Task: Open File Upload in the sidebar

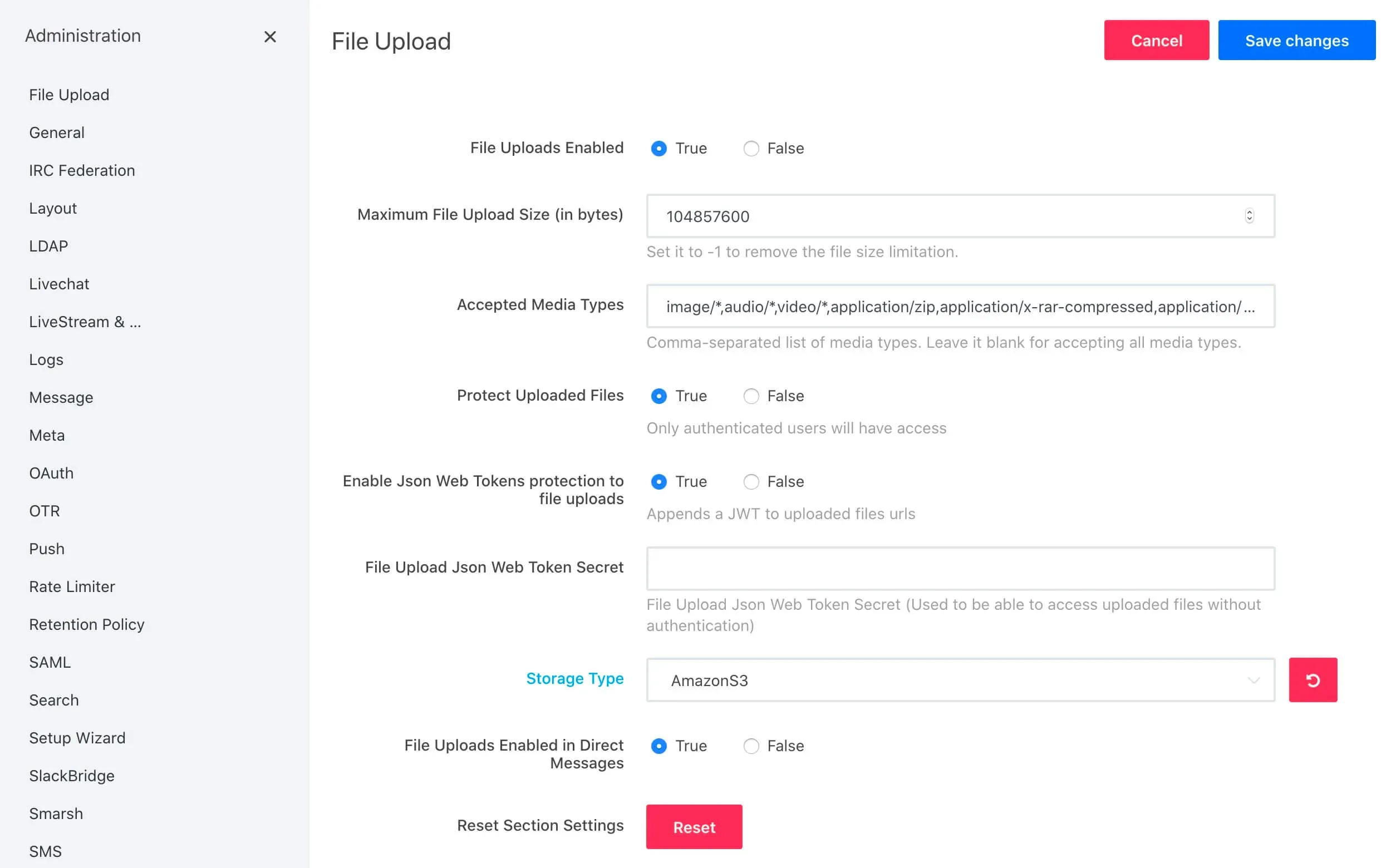Action: click(x=69, y=95)
